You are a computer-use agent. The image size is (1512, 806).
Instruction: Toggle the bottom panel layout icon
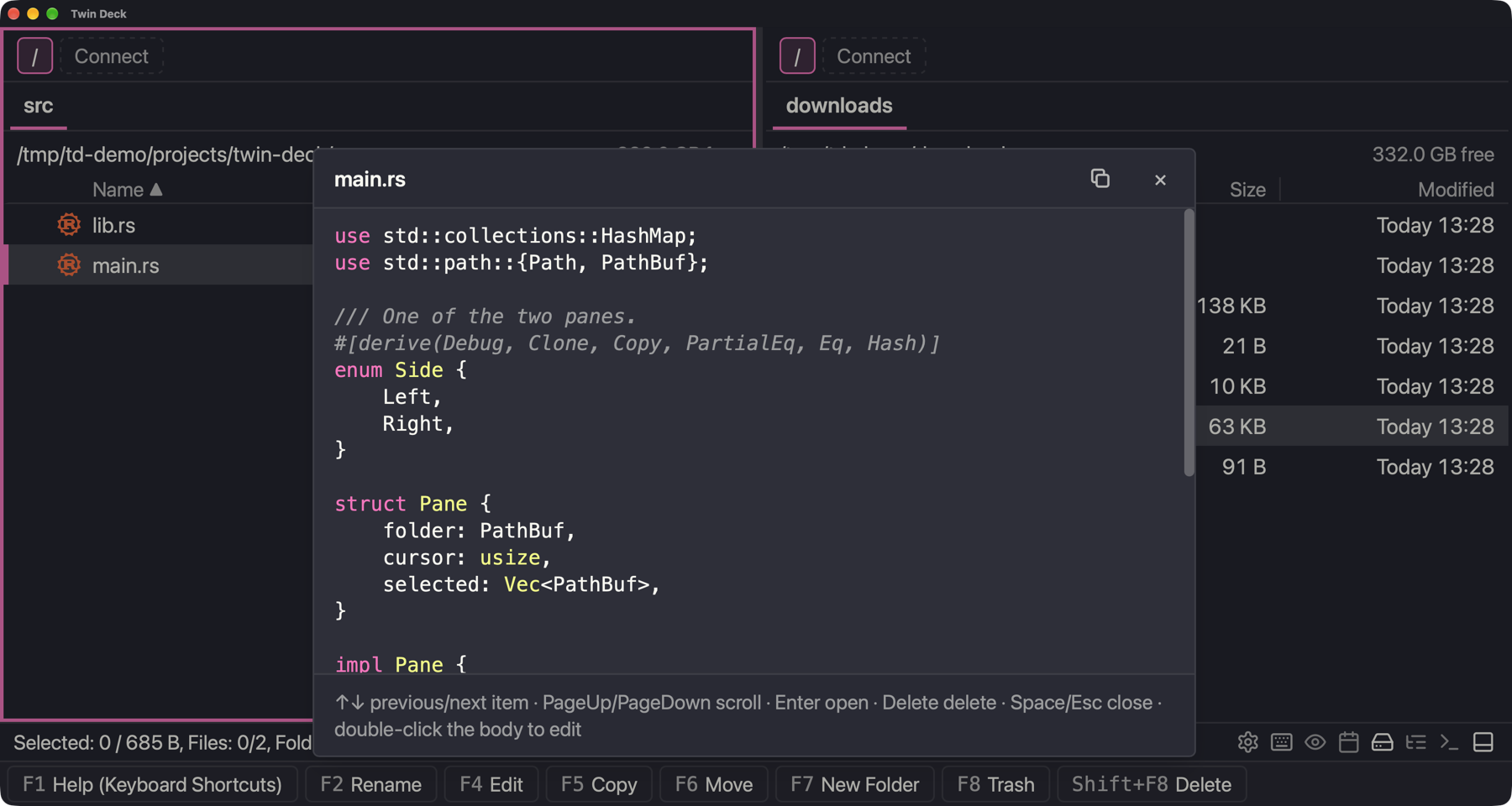[1483, 742]
